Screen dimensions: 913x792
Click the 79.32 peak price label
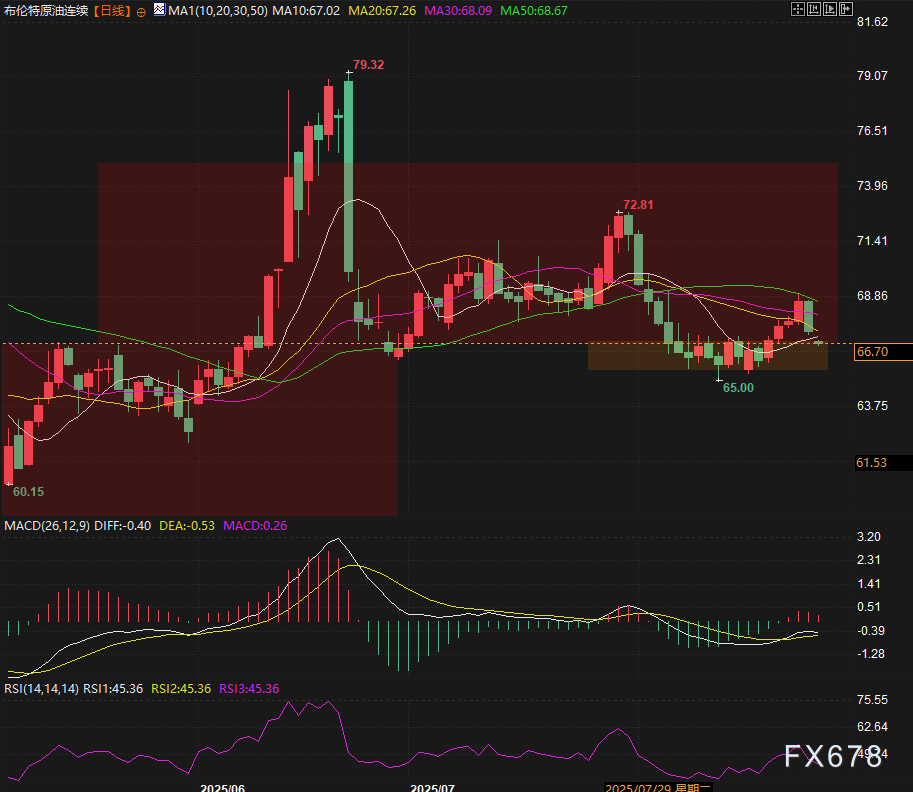click(369, 65)
